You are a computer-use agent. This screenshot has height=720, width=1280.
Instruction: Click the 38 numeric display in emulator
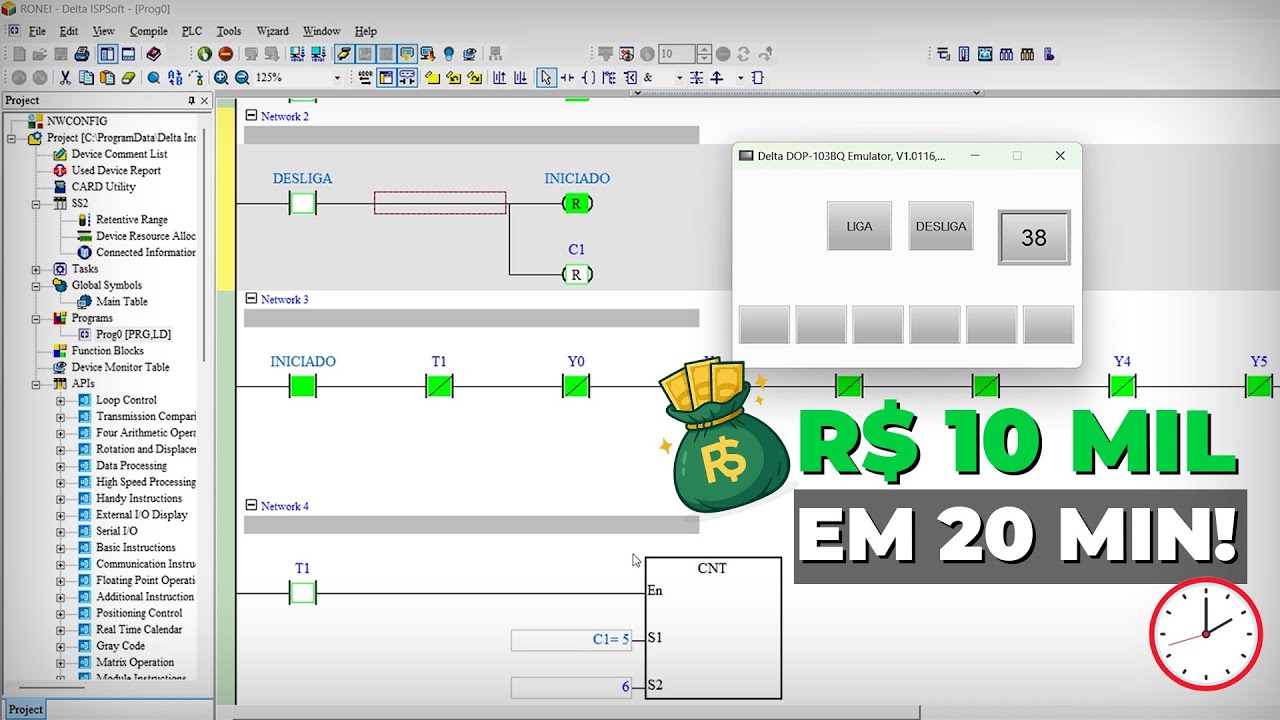pyautogui.click(x=1034, y=237)
